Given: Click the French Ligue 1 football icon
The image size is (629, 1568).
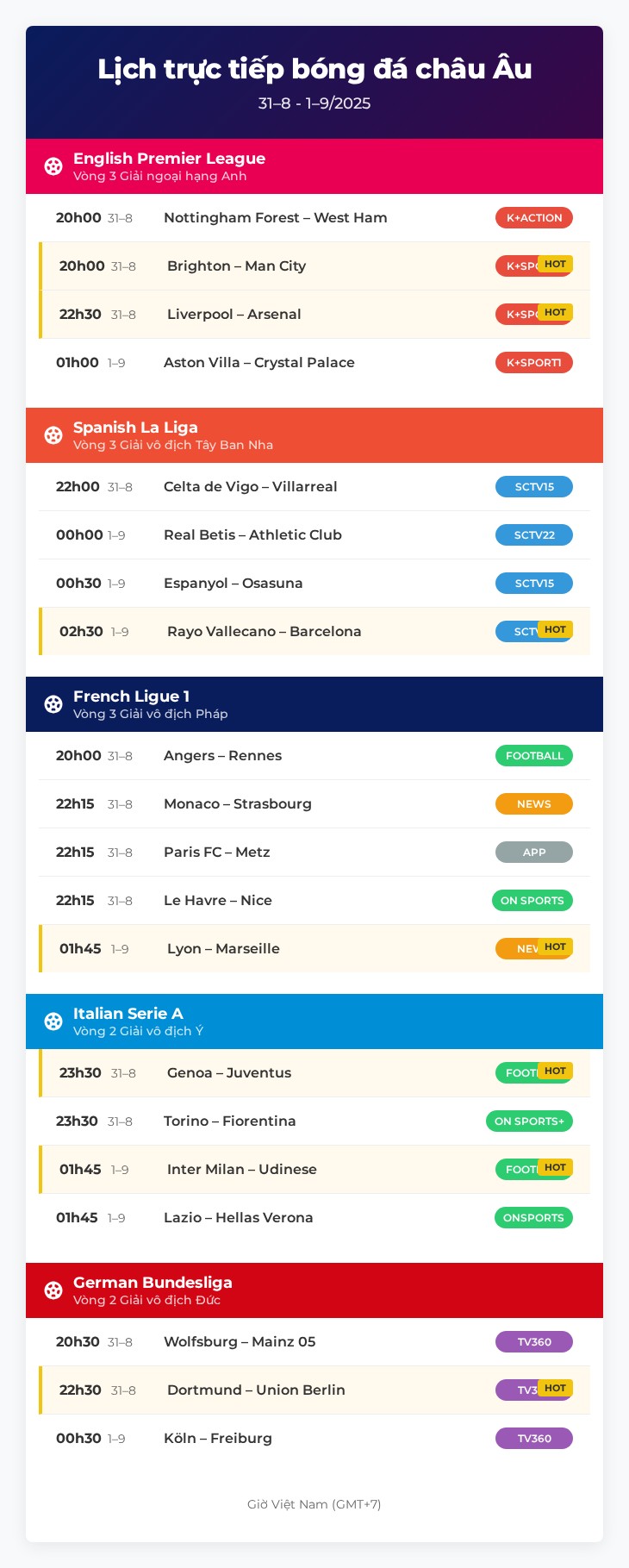Looking at the screenshot, I should [x=53, y=704].
